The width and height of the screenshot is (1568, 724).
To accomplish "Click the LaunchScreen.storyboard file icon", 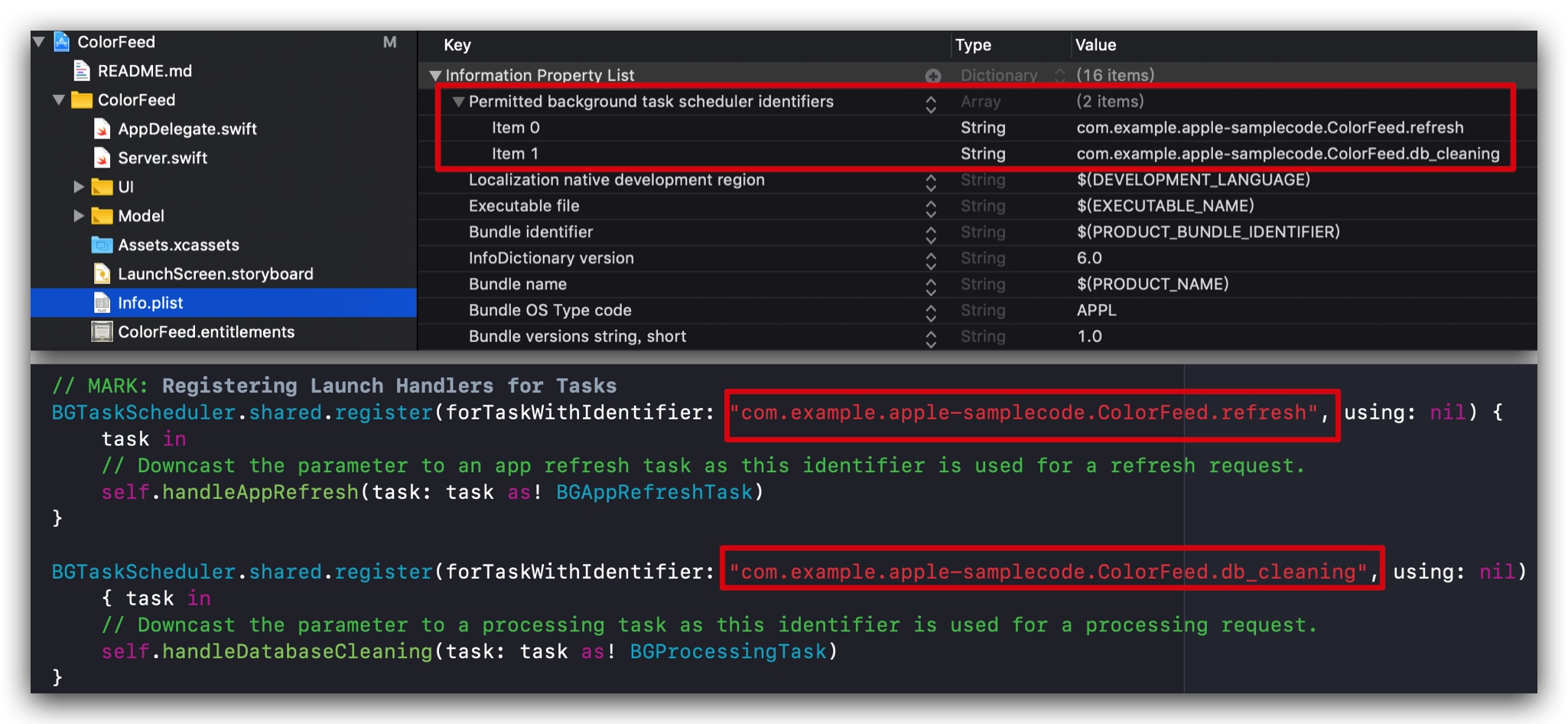I will (102, 274).
